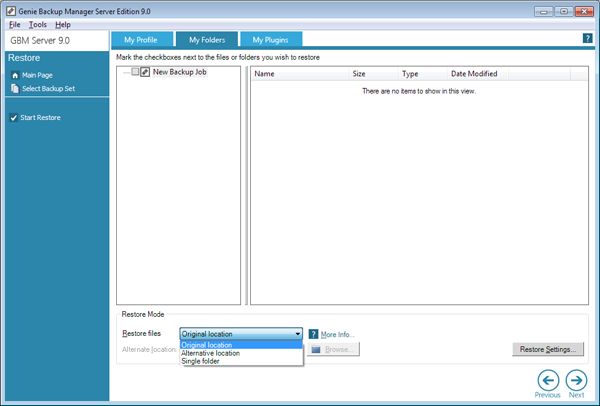Sort by the Name column header
Viewport: 600px width, 406px height.
click(300, 74)
